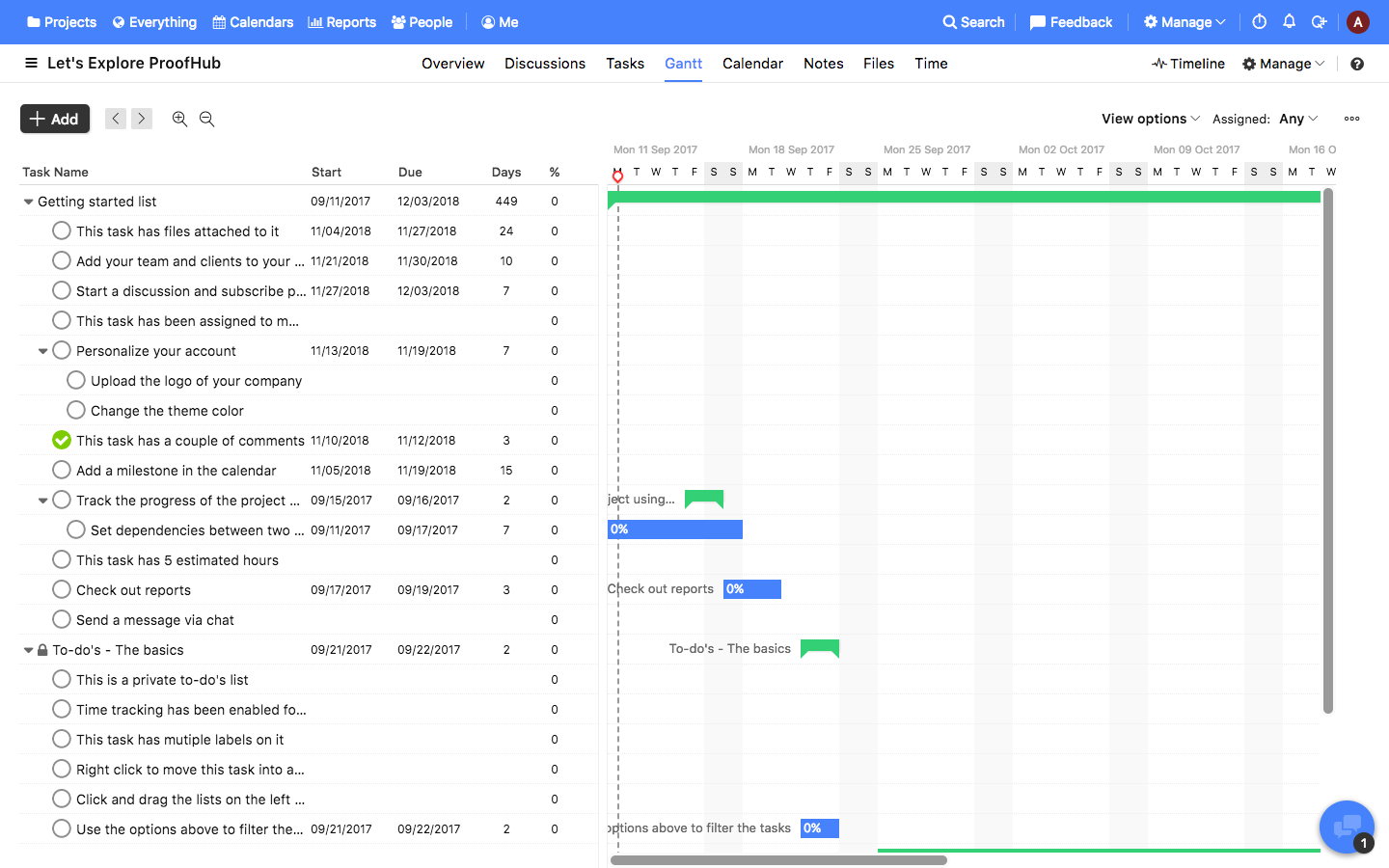Switch to the Calendar tab
The height and width of the screenshot is (868, 1389).
pos(752,64)
